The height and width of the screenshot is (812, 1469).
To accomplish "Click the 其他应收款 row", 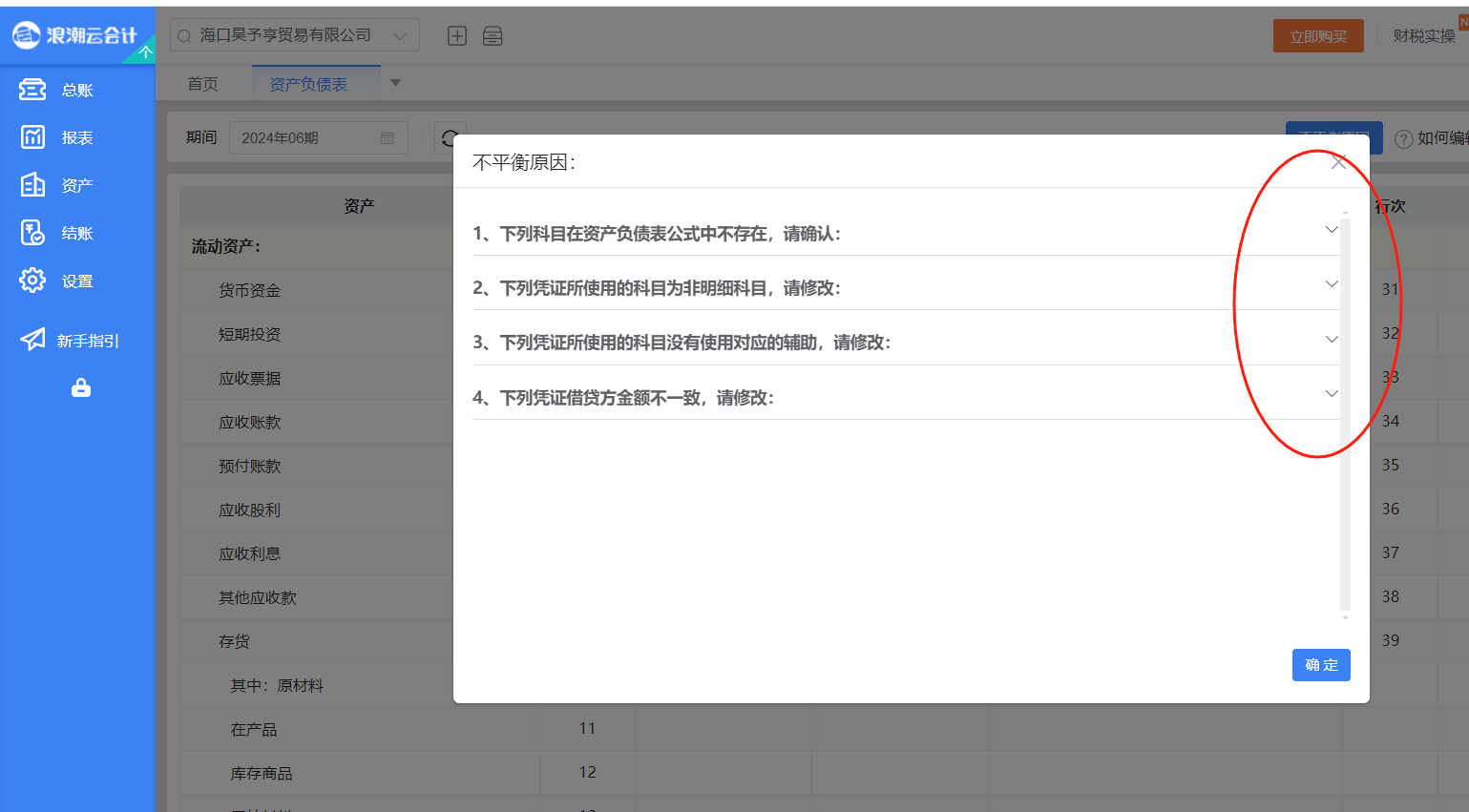I will 258,597.
